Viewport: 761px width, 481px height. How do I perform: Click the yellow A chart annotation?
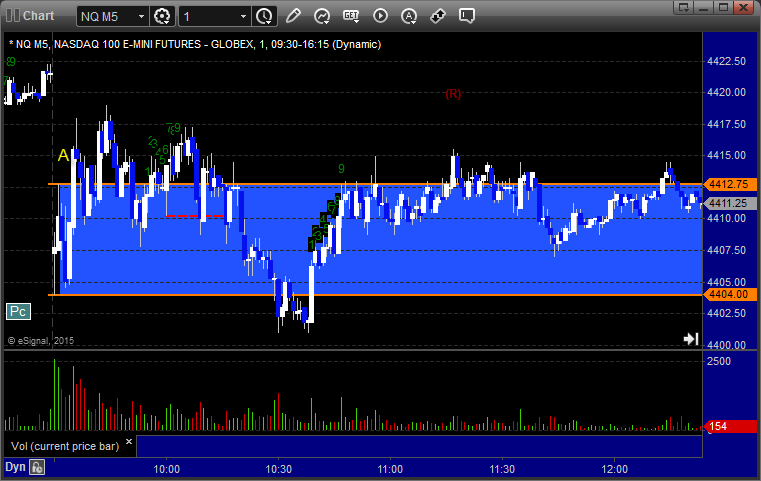64,155
